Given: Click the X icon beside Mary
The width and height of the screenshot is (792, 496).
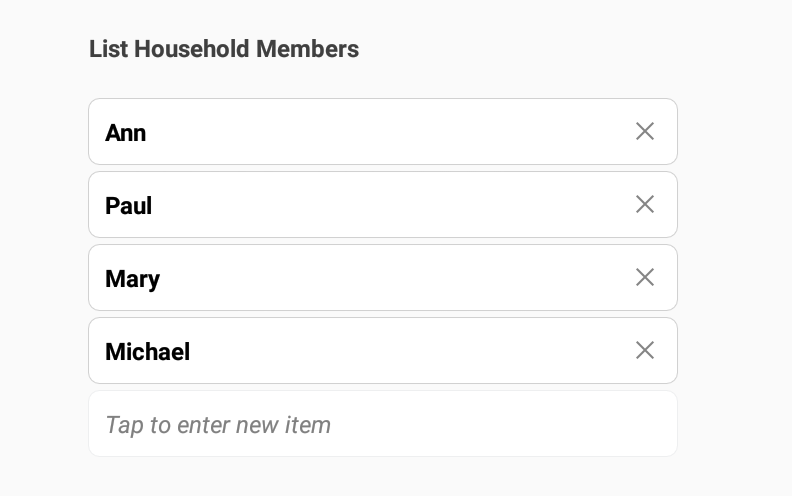Looking at the screenshot, I should click(x=645, y=277).
